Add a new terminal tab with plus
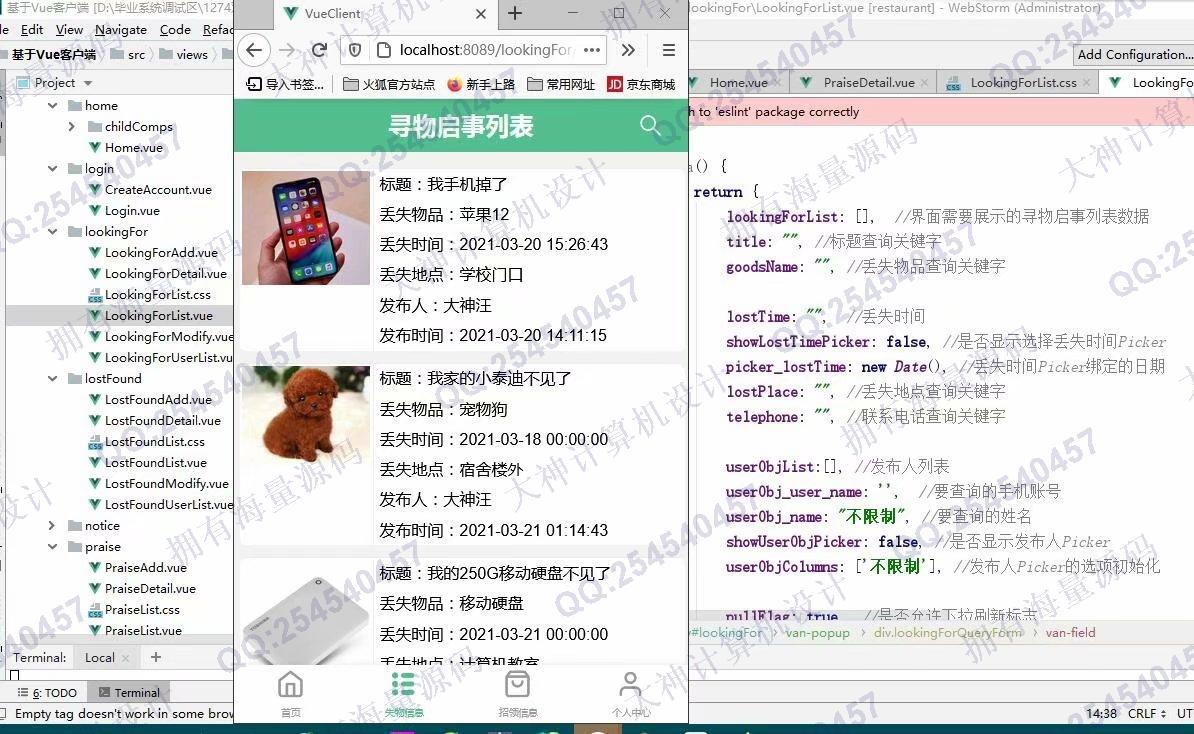Viewport: 1194px width, 734px height. click(155, 657)
